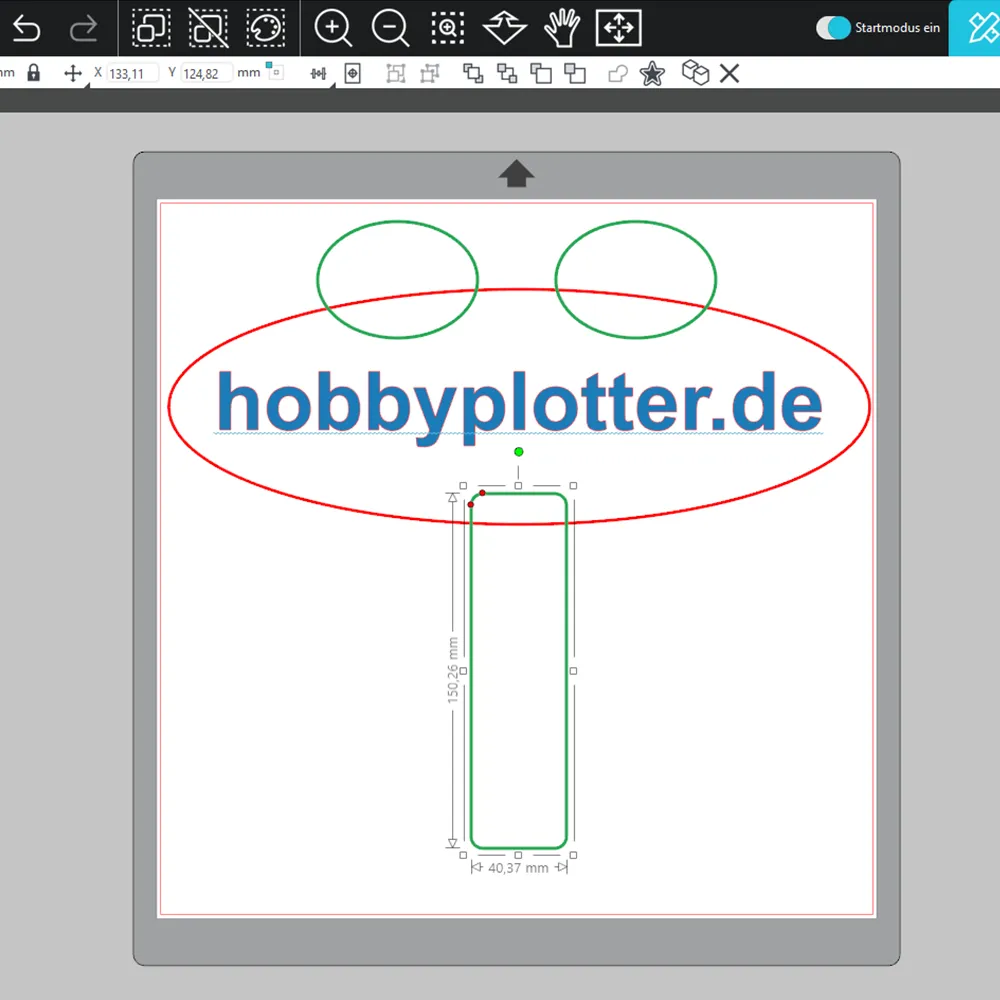Viewport: 1000px width, 1000px height.
Task: Click the green rotation handle above the rectangle
Action: [x=518, y=452]
